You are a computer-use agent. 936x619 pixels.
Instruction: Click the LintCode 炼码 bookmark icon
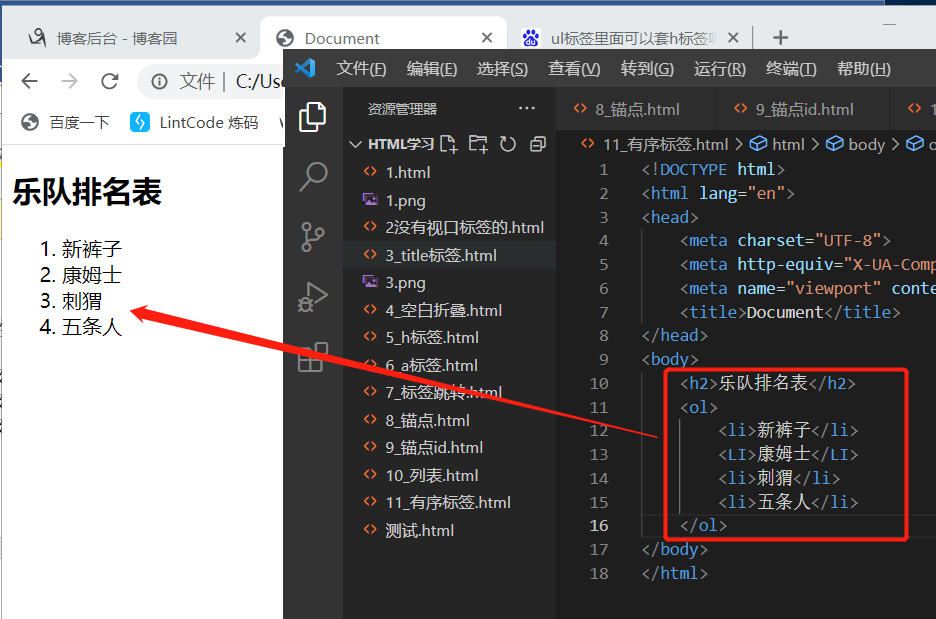[140, 122]
